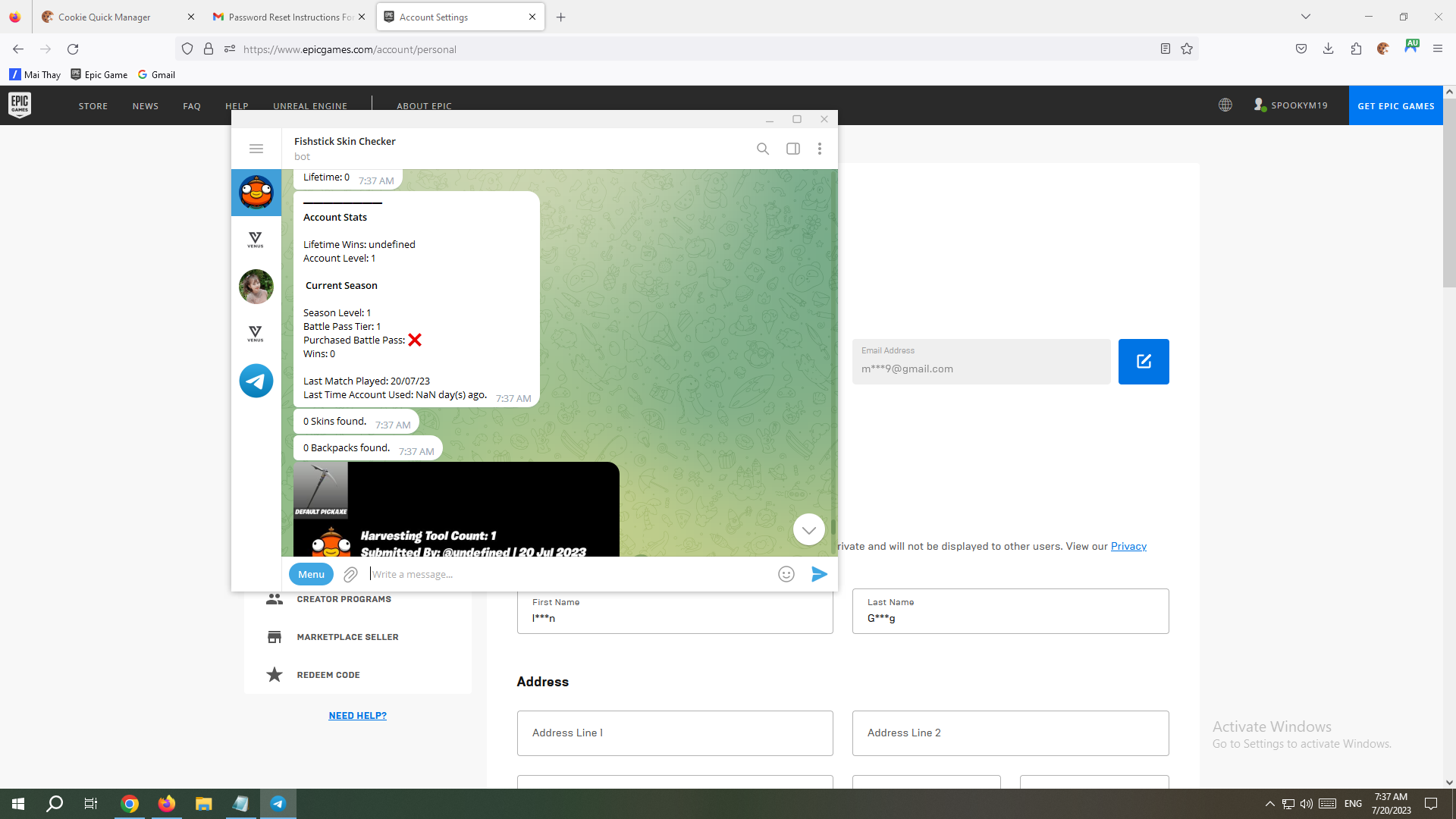This screenshot has height=819, width=1456.
Task: Show hidden system tray icons
Action: 1270,804
